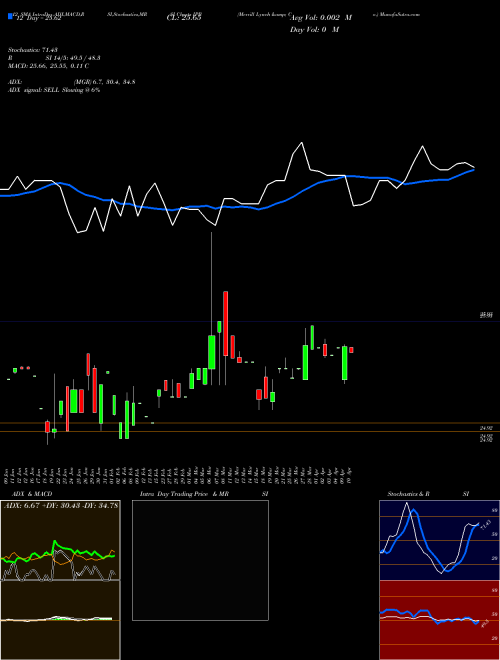This screenshot has height=660, width=500.
Task: Click the last red candle on the right
Action: tap(351, 350)
